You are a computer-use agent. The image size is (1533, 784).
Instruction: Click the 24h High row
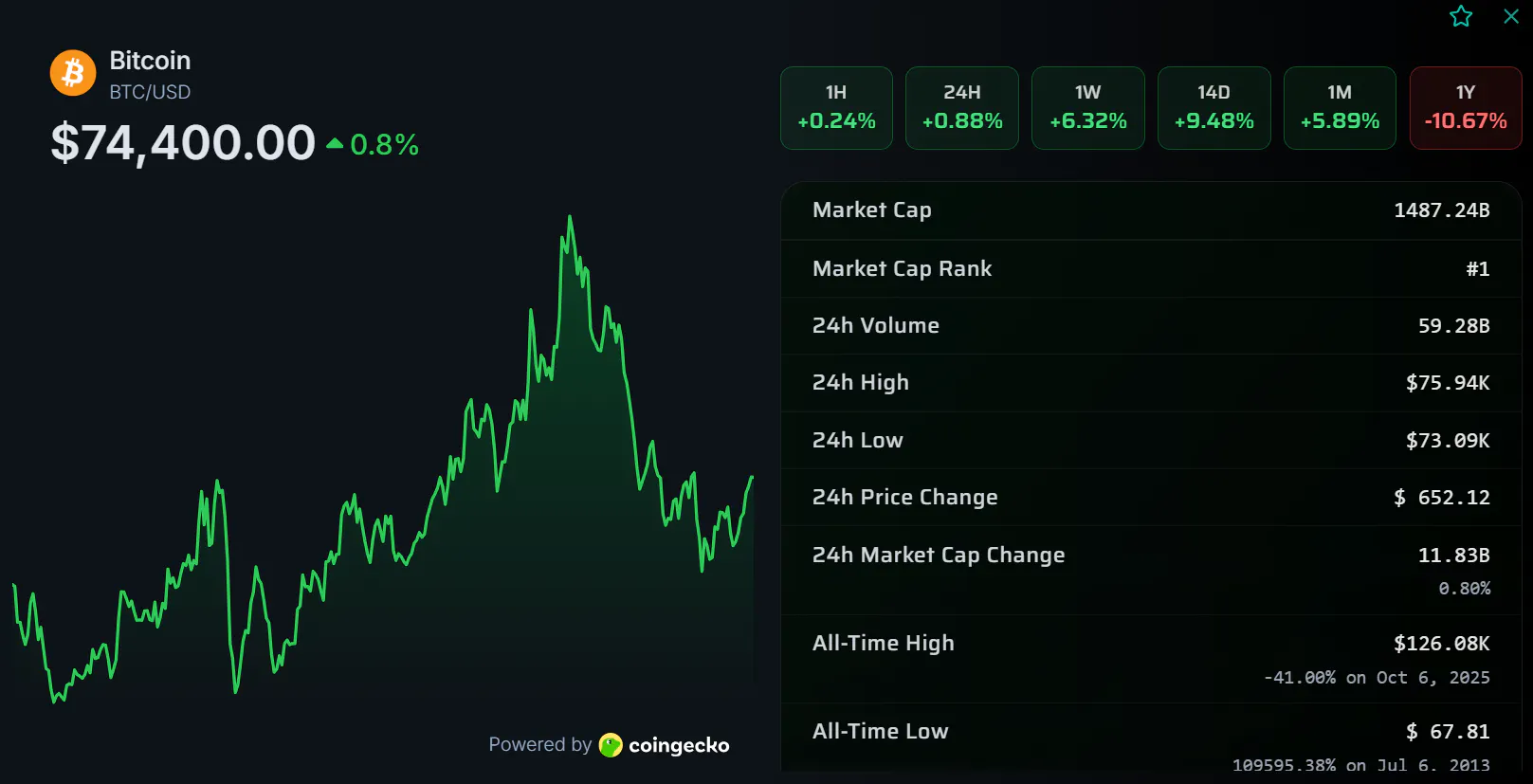pos(1151,382)
